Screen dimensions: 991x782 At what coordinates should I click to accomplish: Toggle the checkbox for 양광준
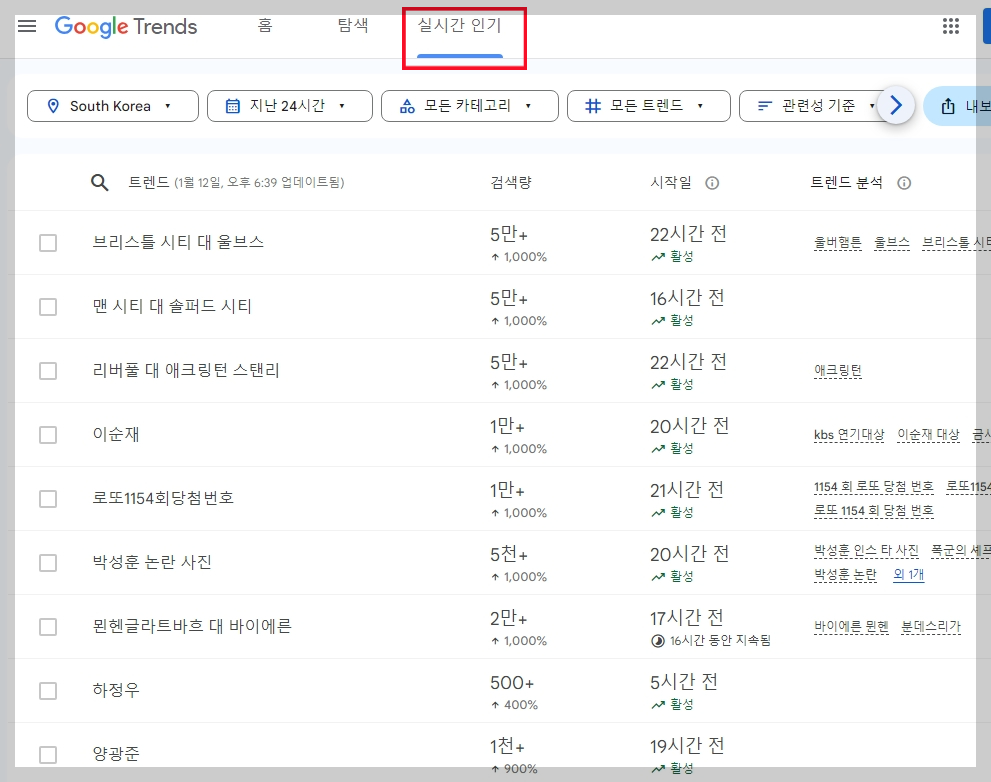pos(48,754)
